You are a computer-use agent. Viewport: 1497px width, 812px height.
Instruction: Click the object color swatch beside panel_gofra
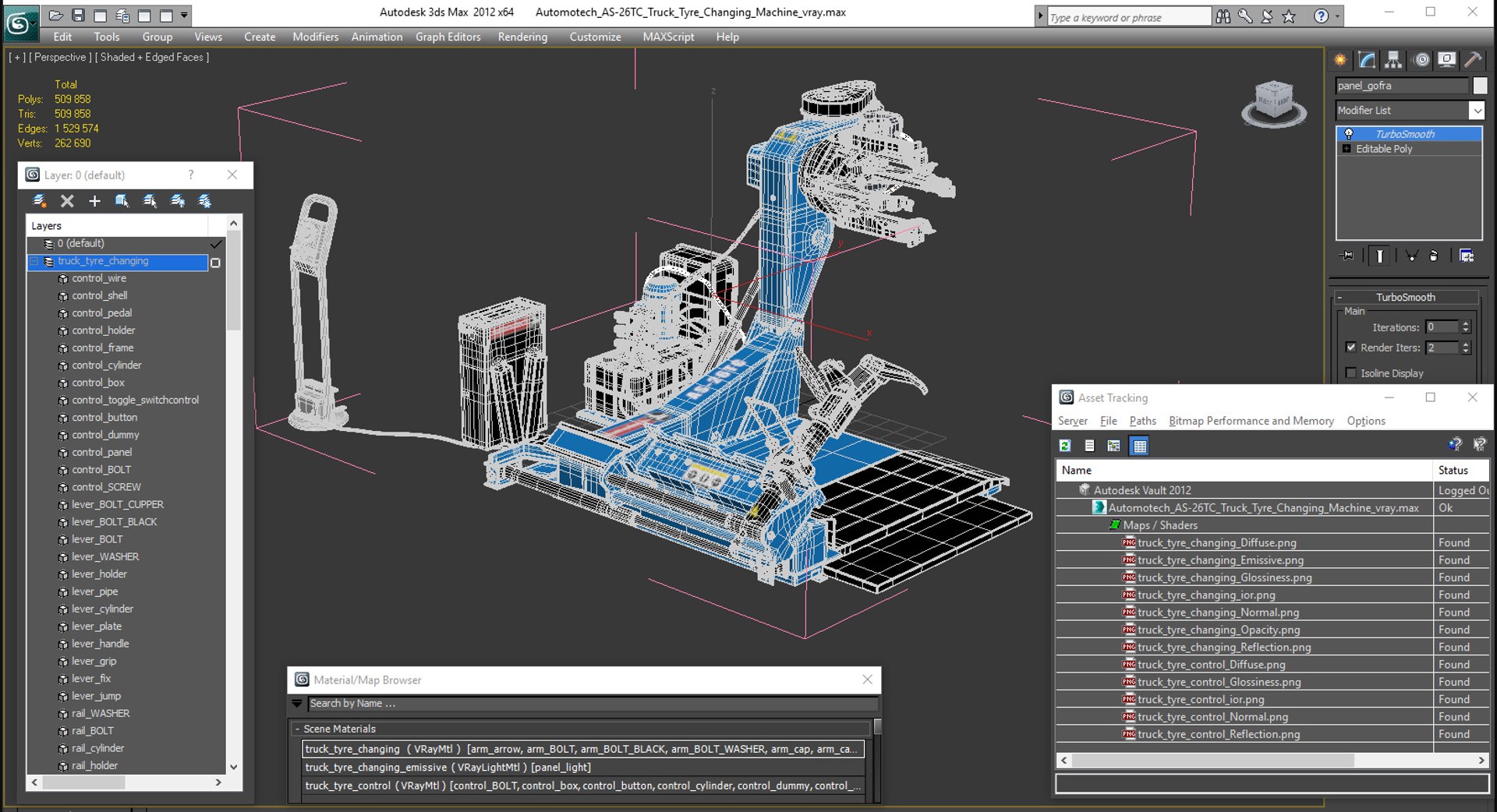1480,86
